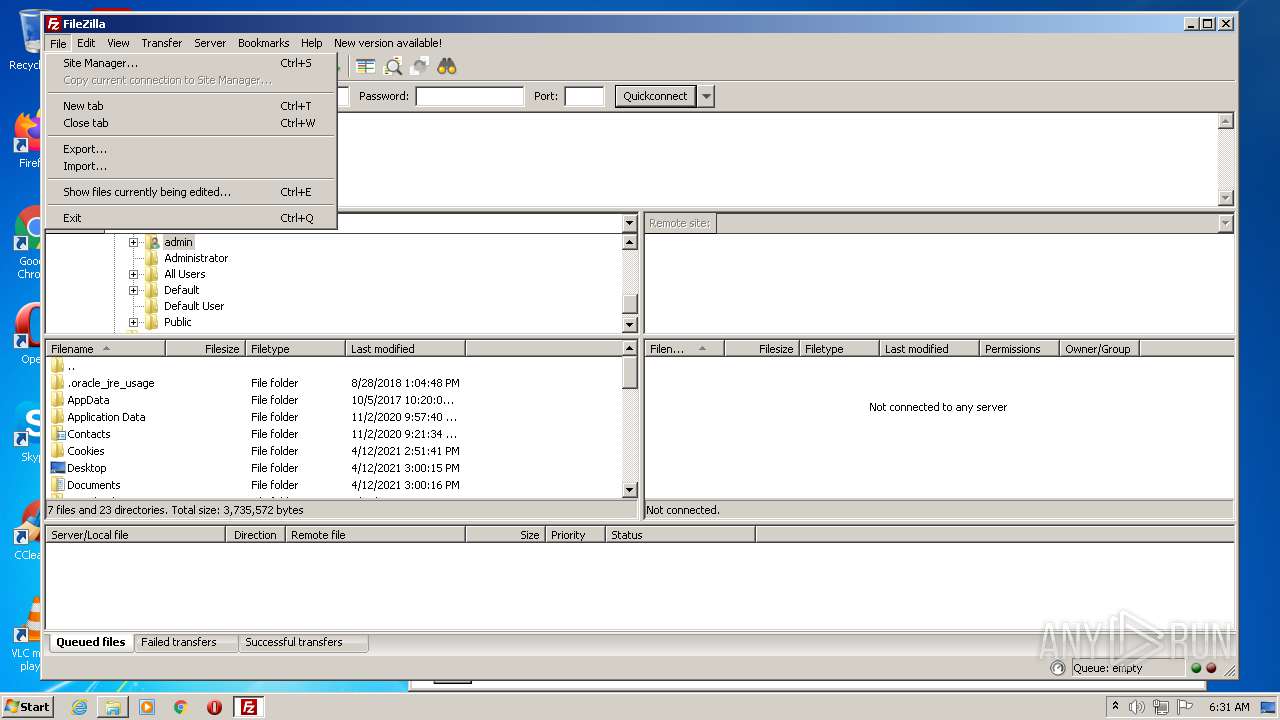Select the .oracle_jre_usage folder row

pyautogui.click(x=255, y=383)
